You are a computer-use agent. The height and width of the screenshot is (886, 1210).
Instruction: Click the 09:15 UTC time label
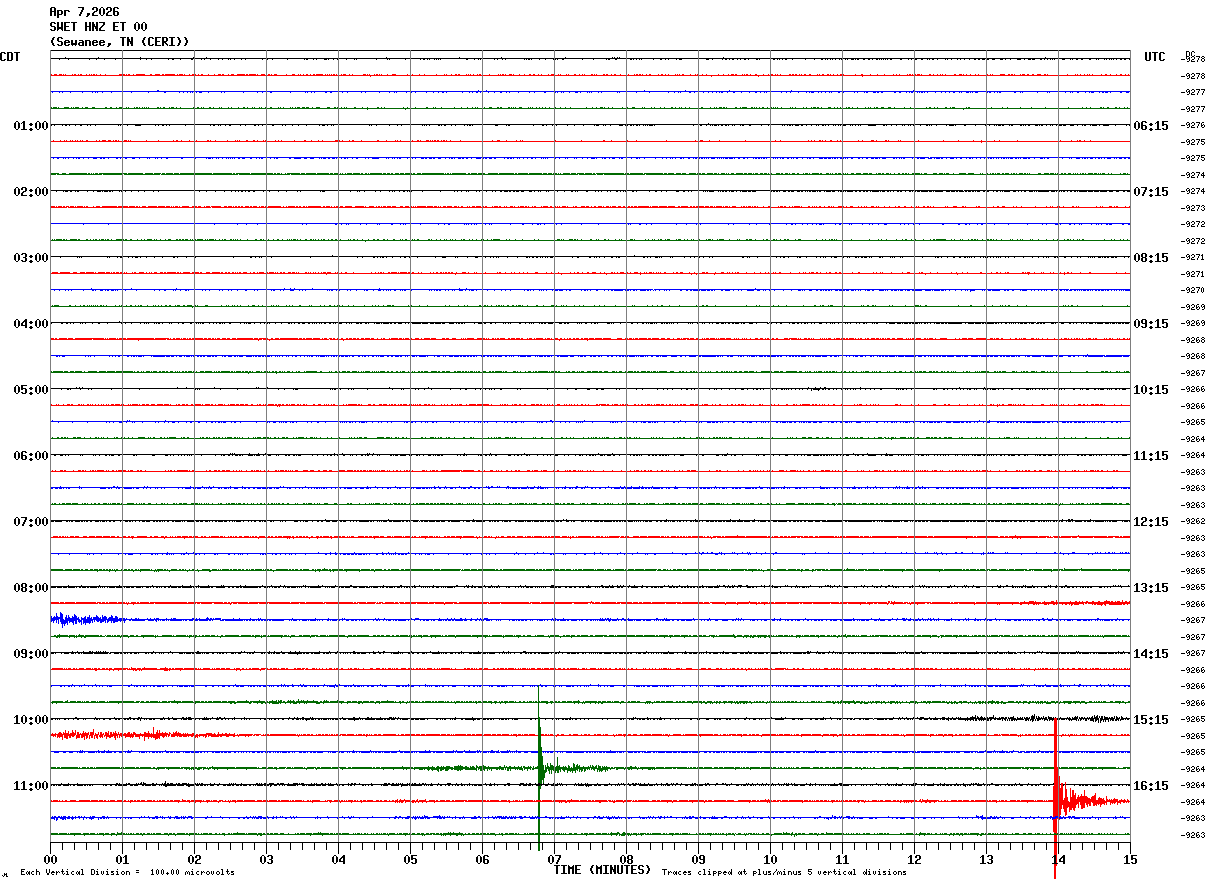pos(1151,324)
